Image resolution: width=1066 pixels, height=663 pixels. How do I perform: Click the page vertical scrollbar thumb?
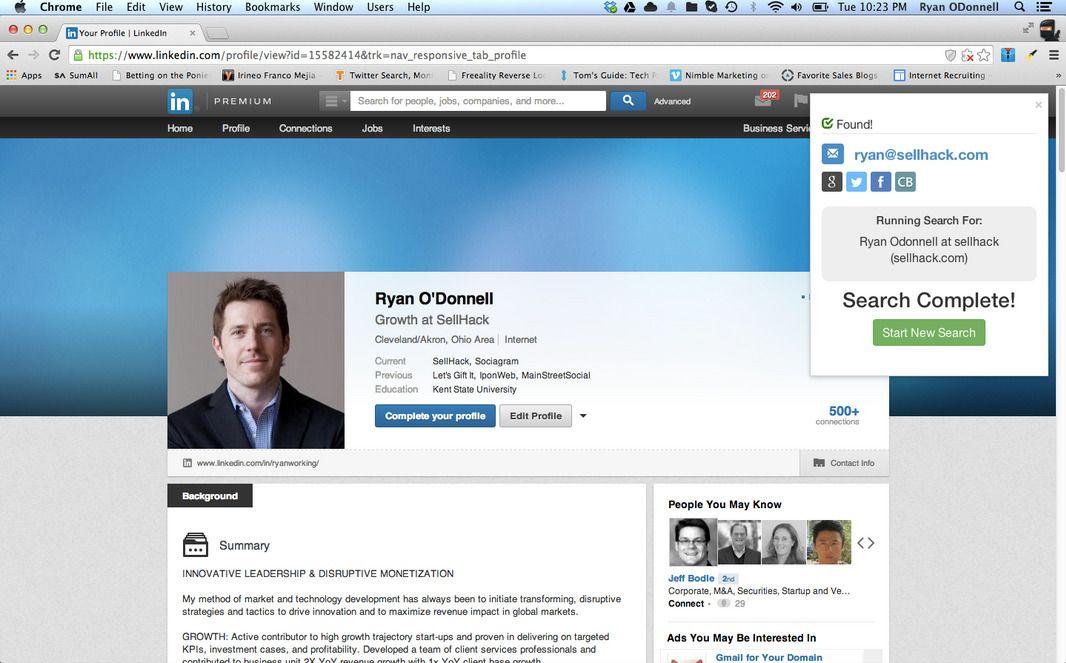(1061, 129)
